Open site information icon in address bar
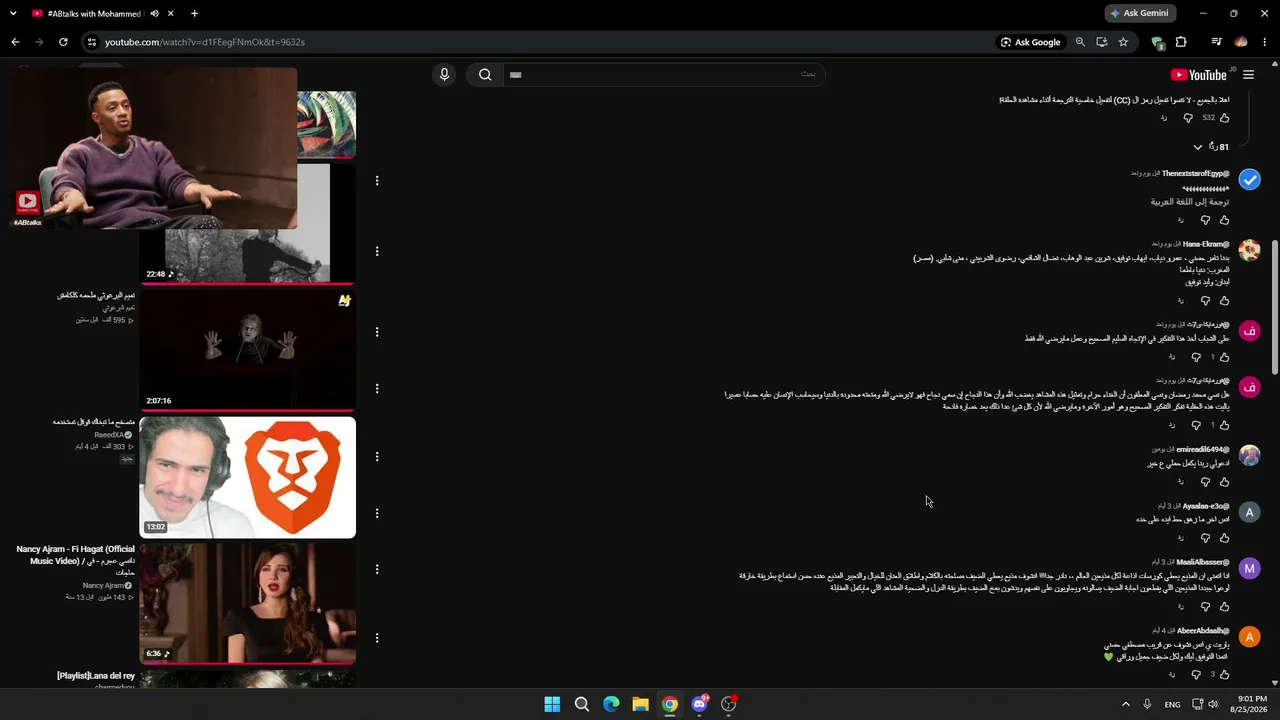 91,42
